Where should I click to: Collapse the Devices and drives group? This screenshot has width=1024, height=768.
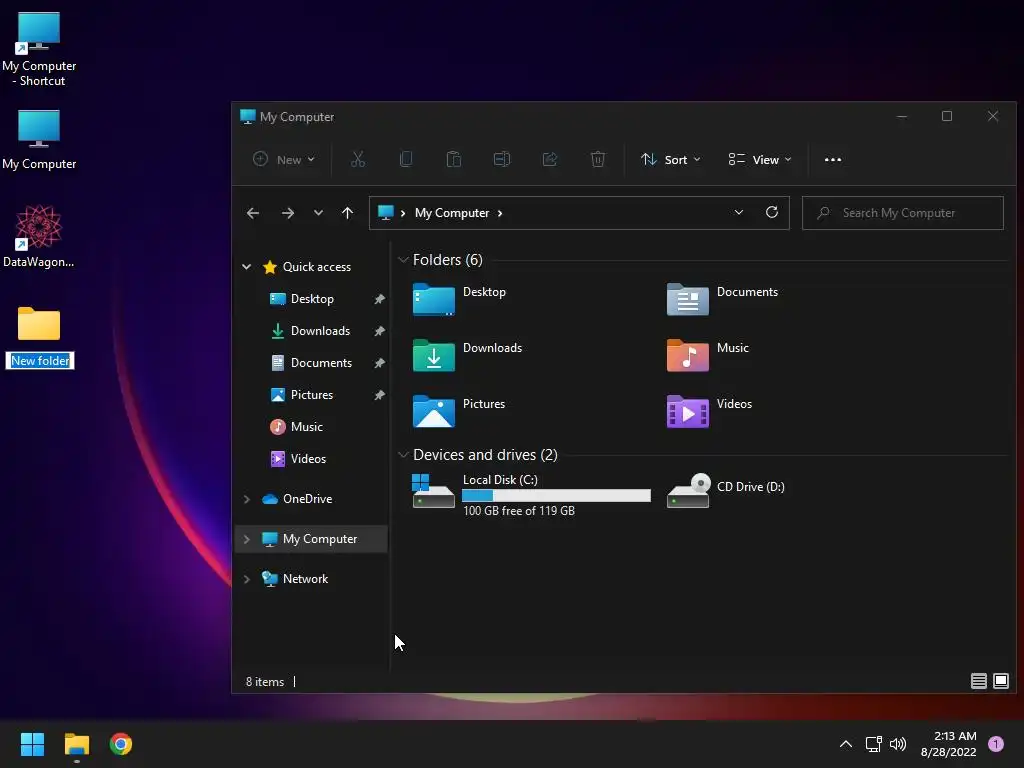tap(404, 455)
